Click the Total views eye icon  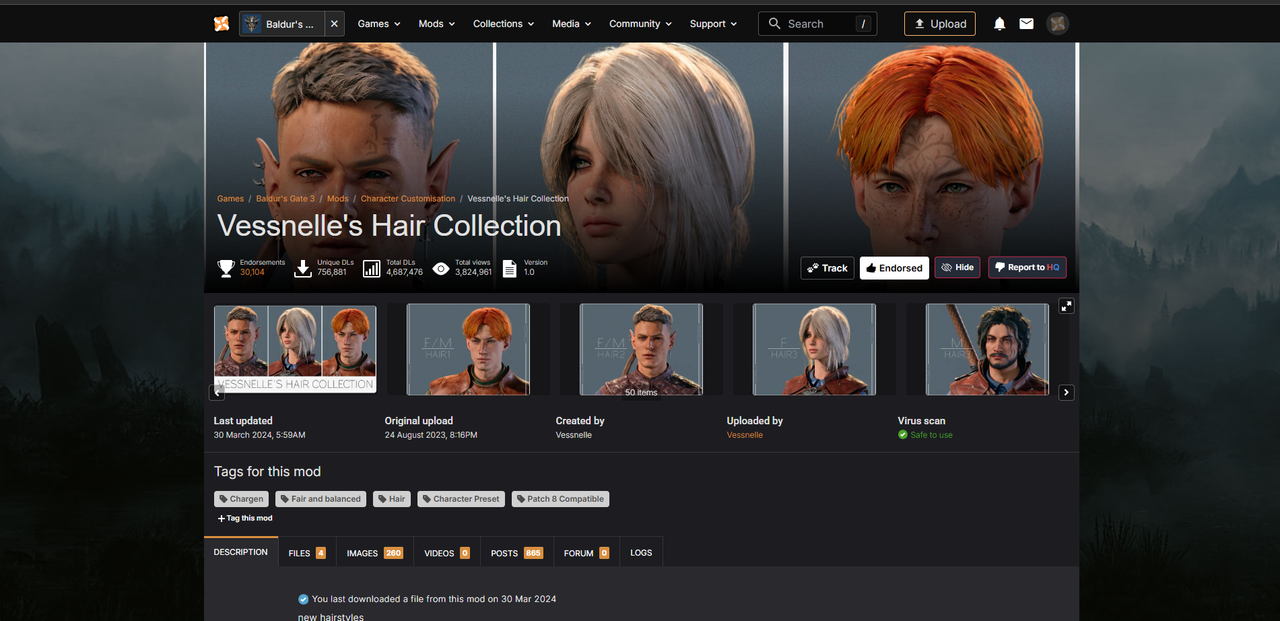pyautogui.click(x=441, y=268)
